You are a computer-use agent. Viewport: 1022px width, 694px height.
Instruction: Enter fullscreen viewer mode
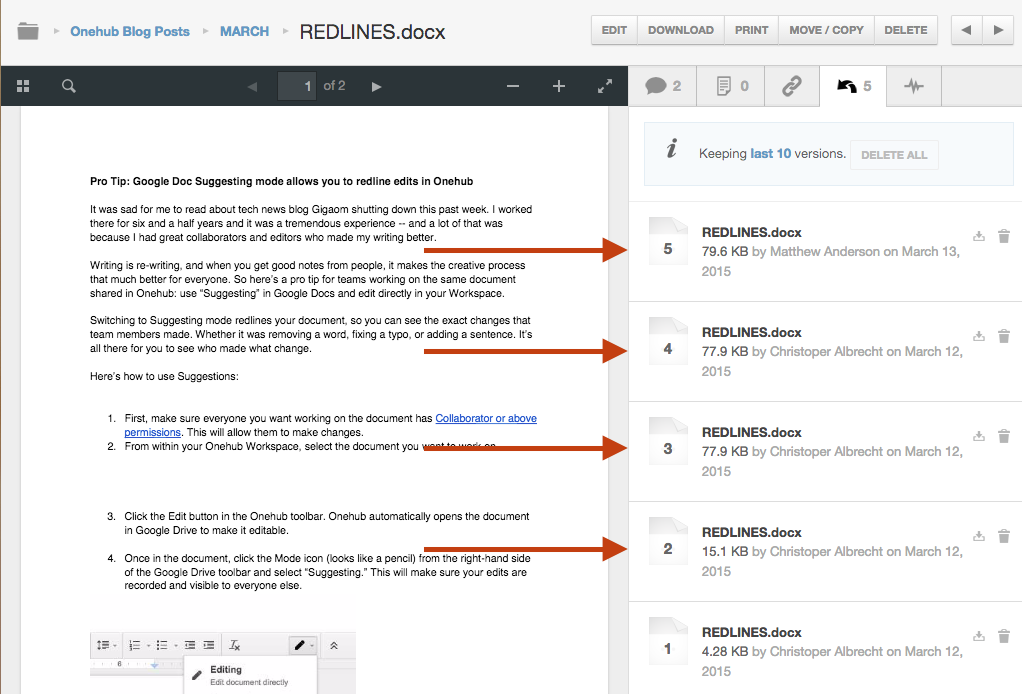605,86
